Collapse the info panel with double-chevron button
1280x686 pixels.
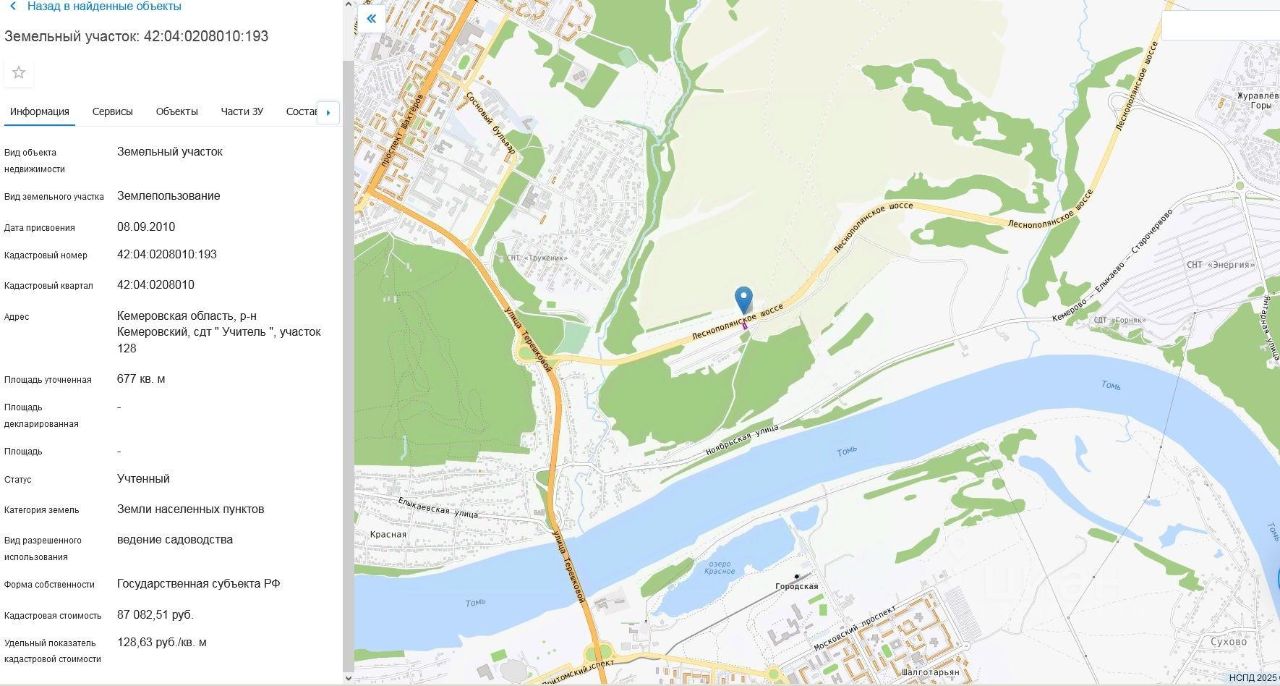(x=371, y=18)
